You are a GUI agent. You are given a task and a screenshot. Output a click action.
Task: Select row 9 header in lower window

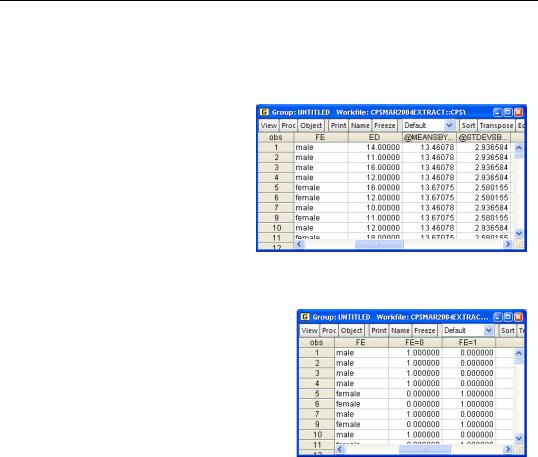click(317, 424)
